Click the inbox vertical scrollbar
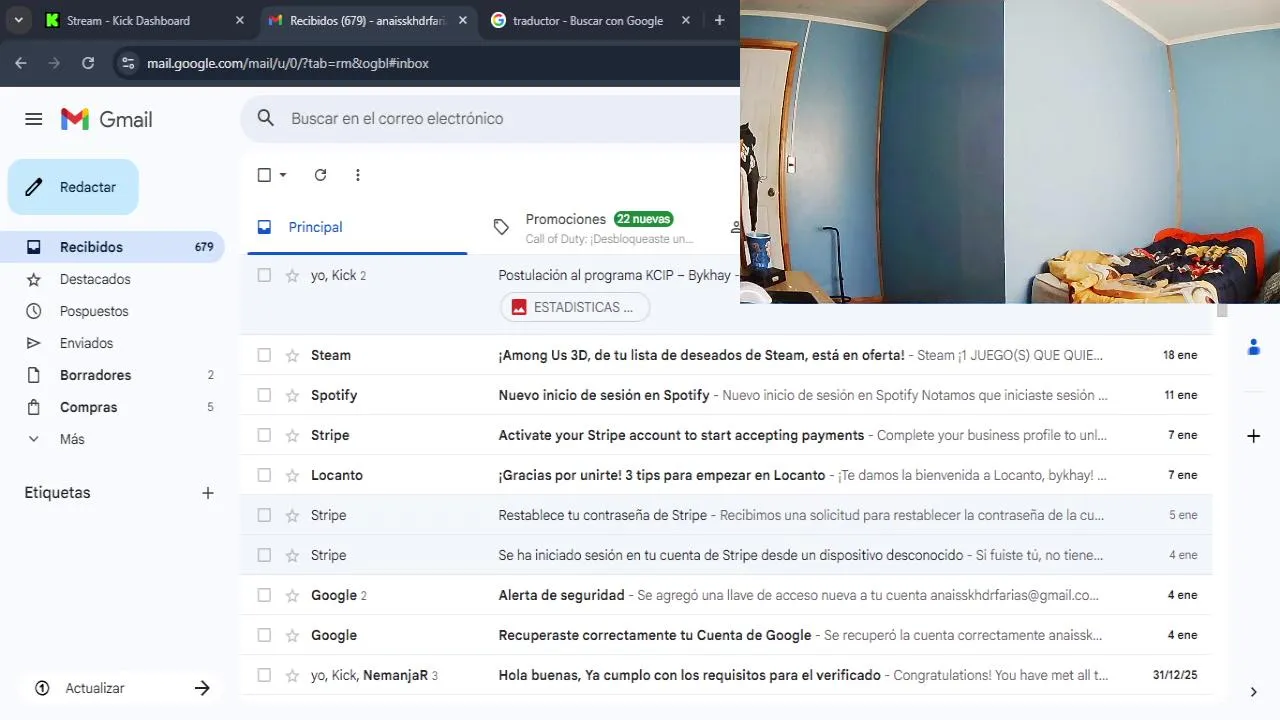The height and width of the screenshot is (720, 1280). point(1221,311)
